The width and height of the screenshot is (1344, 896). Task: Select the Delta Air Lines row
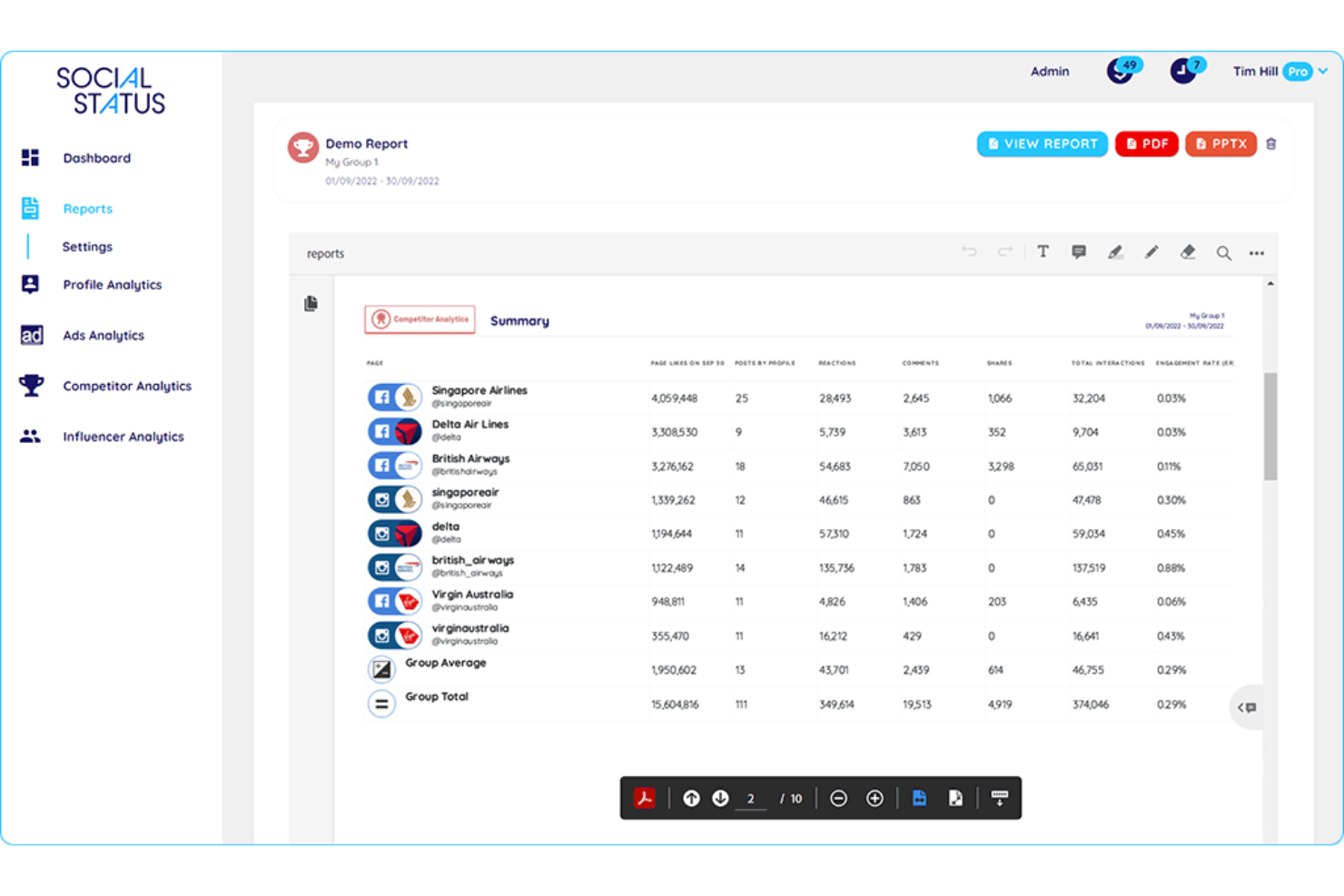(x=799, y=431)
